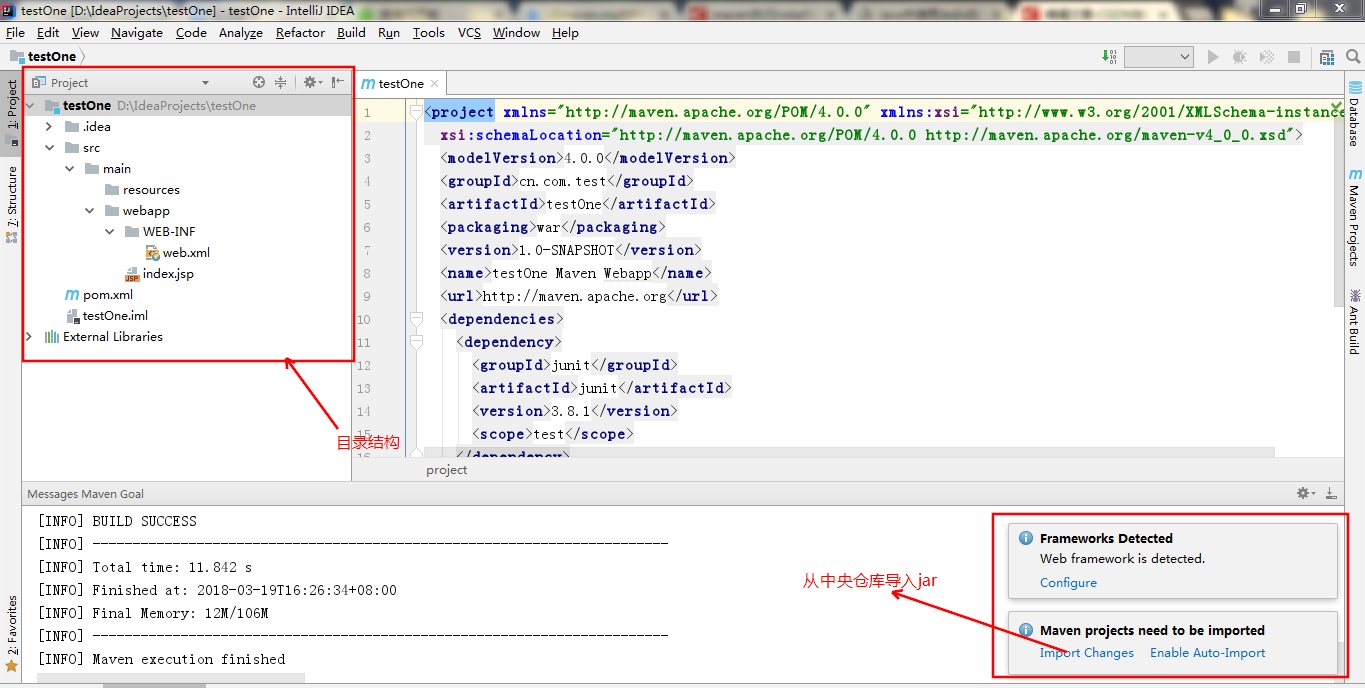Collapse the WEB-INF folder
The height and width of the screenshot is (688, 1365).
coord(110,232)
